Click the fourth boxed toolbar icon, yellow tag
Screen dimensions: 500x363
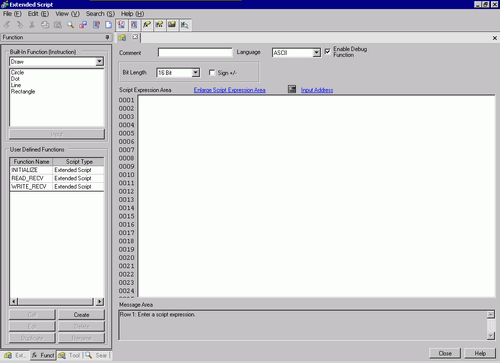pos(159,25)
